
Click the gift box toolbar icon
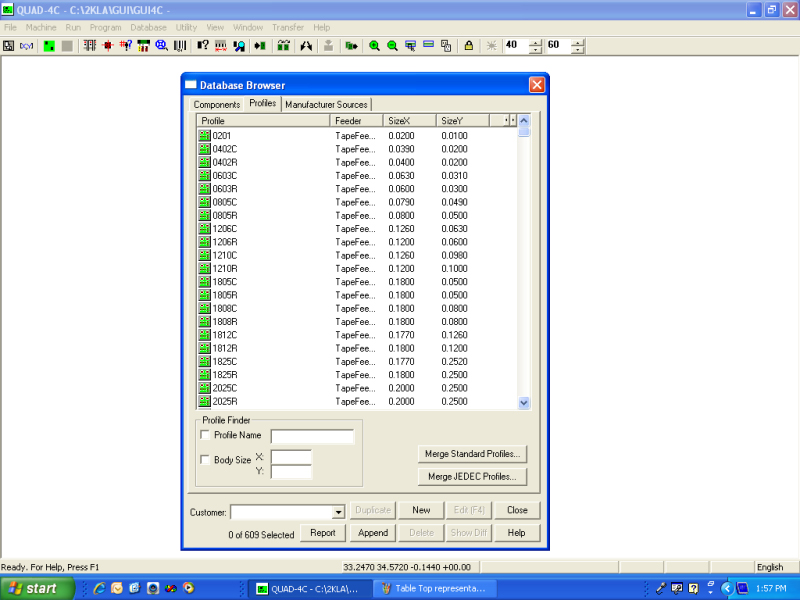coord(283,46)
